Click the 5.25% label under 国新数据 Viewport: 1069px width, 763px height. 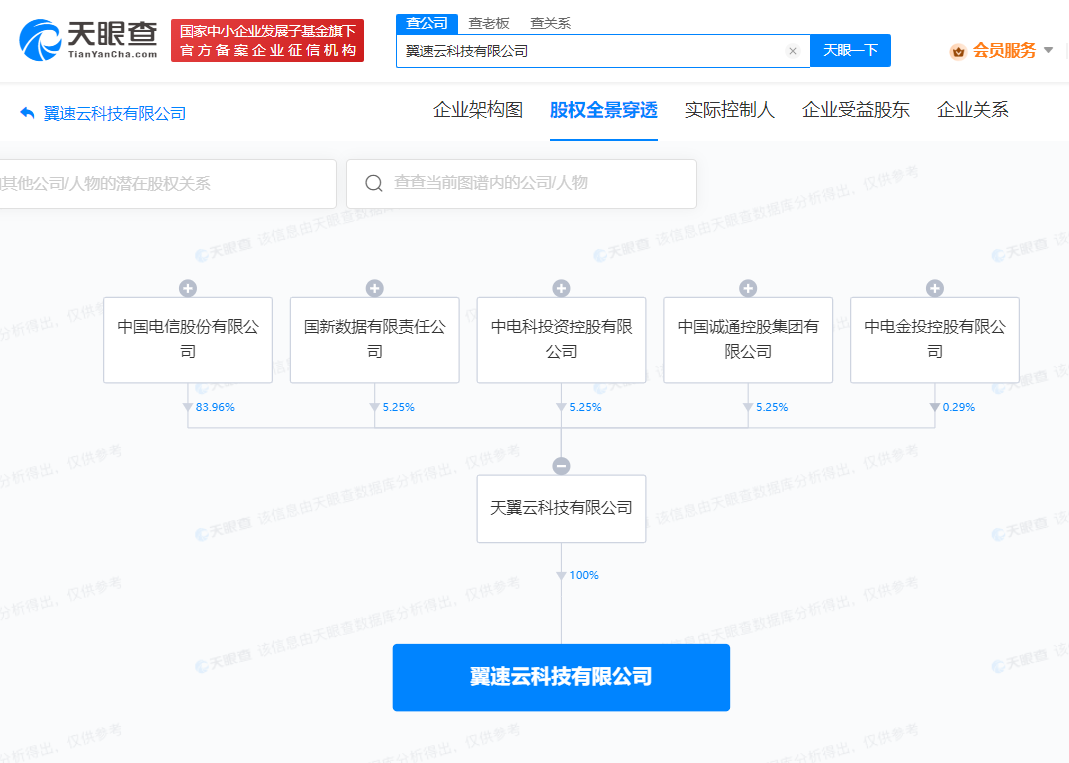(x=398, y=407)
